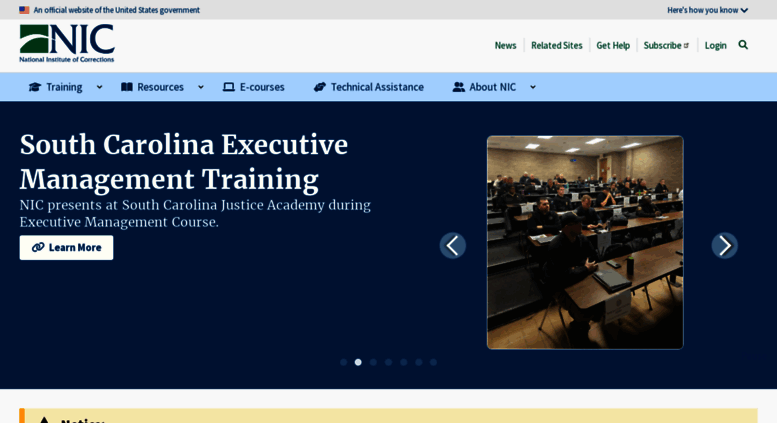Open the search magnifier icon

click(x=743, y=45)
